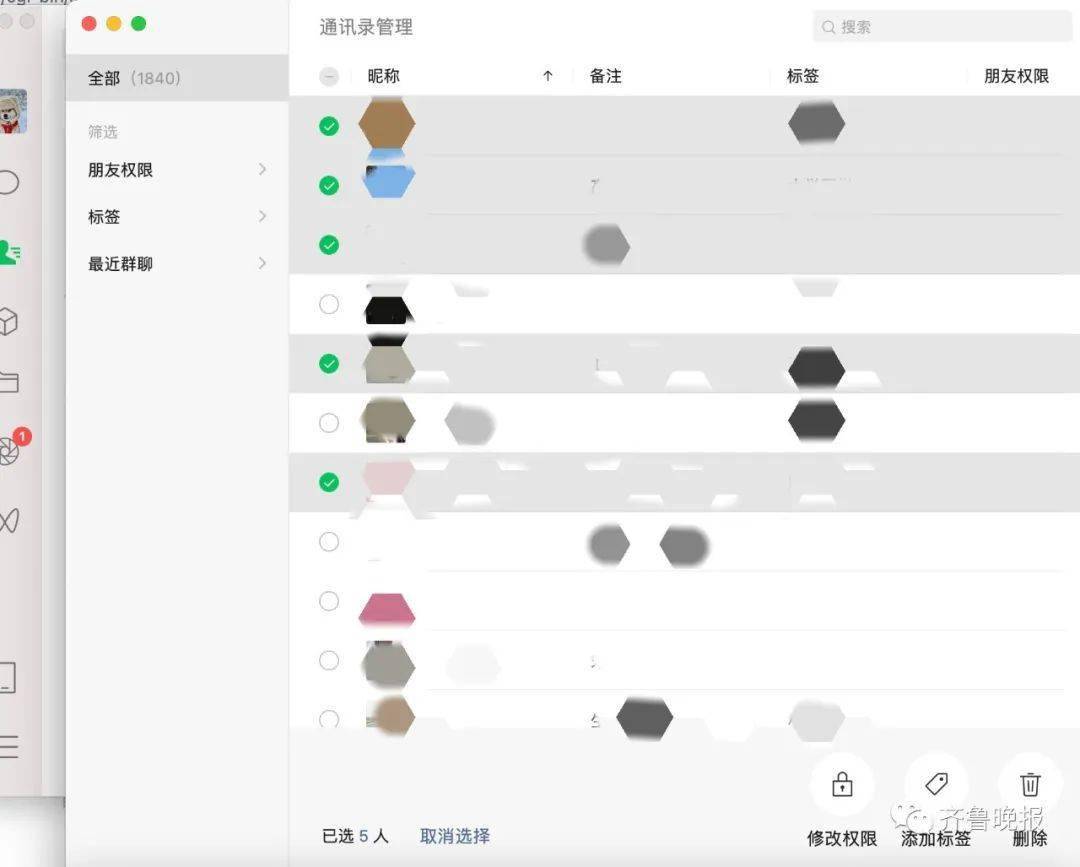
Task: Open the Modify Permissions (修改权限) lock icon
Action: (x=841, y=784)
